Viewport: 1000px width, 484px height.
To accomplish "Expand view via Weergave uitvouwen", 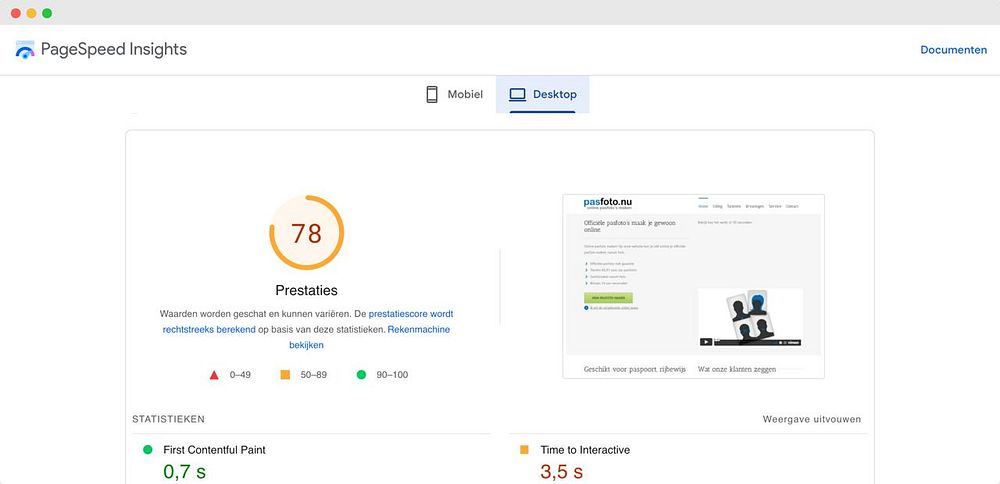I will click(x=812, y=420).
